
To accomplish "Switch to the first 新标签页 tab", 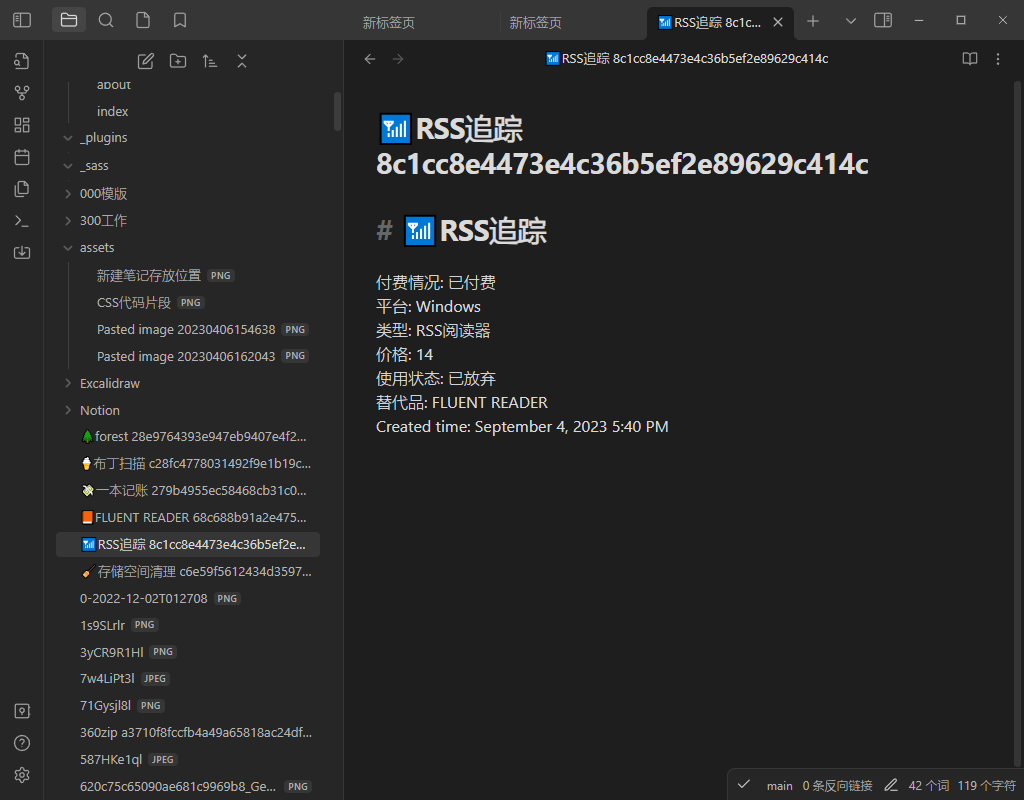I will 389,22.
